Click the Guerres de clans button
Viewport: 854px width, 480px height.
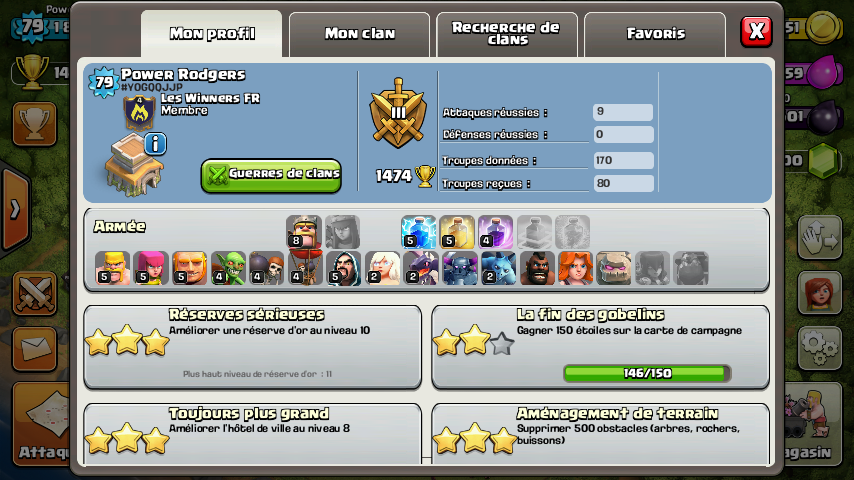point(271,175)
